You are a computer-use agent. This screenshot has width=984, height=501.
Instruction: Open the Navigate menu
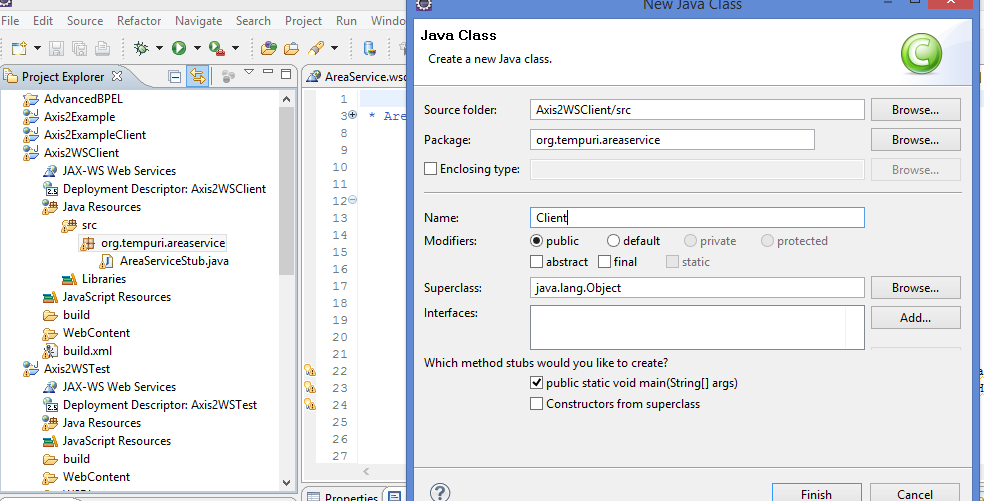click(198, 21)
